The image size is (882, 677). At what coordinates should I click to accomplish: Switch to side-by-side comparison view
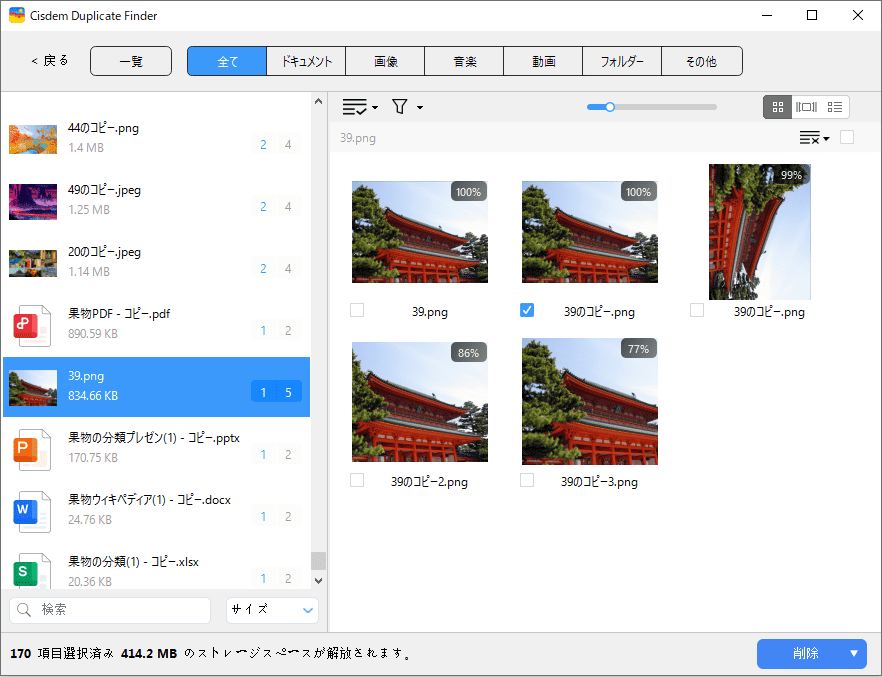[x=806, y=107]
